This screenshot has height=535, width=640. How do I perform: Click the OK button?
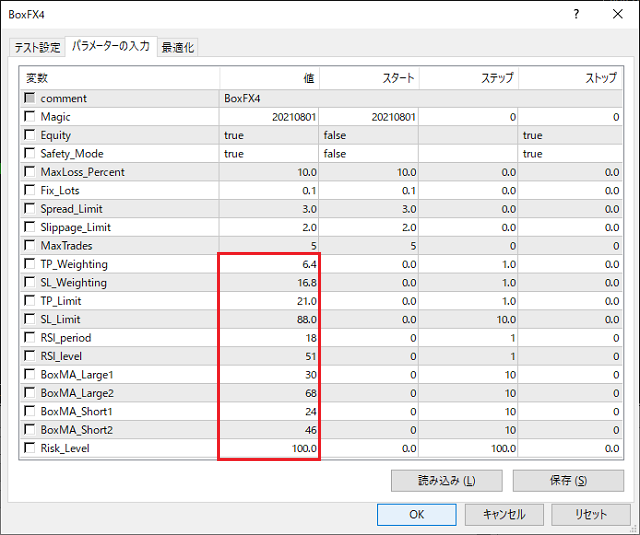pyautogui.click(x=417, y=514)
